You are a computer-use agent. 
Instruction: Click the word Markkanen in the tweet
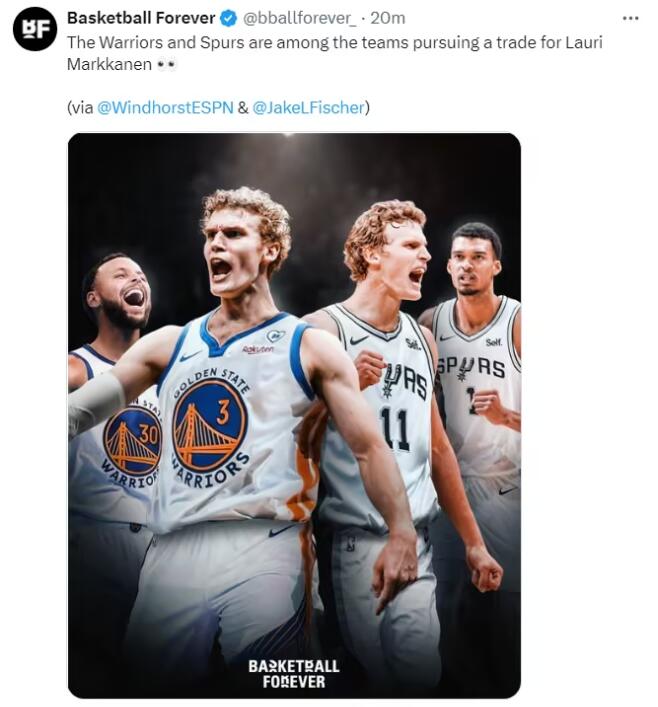[109, 65]
